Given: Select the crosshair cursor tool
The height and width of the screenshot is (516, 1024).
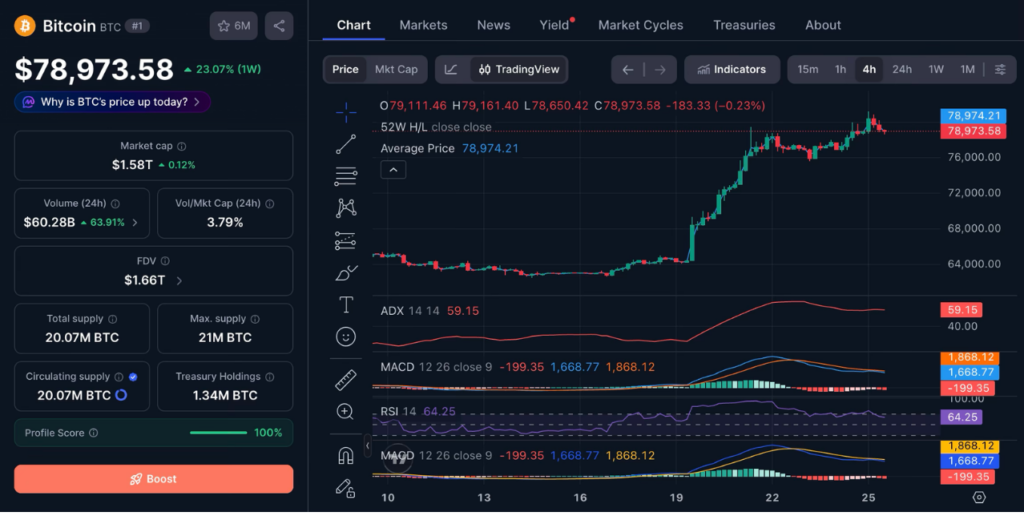Looking at the screenshot, I should point(346,112).
